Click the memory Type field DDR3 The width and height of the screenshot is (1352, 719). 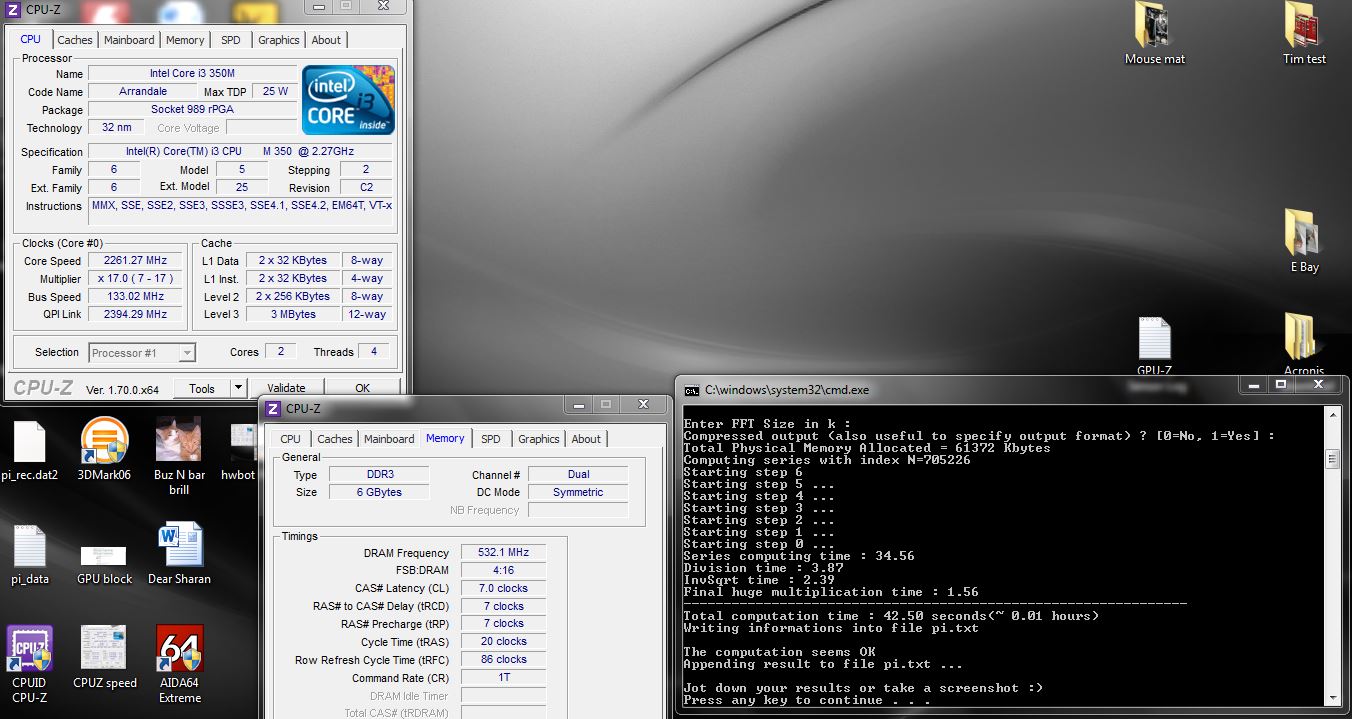click(x=378, y=474)
